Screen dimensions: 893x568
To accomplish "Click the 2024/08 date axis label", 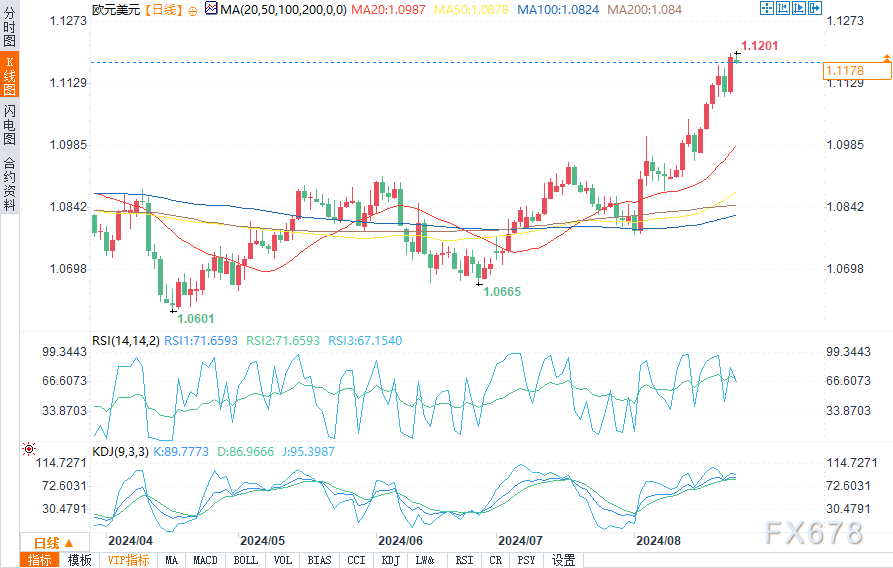I will pos(658,541).
